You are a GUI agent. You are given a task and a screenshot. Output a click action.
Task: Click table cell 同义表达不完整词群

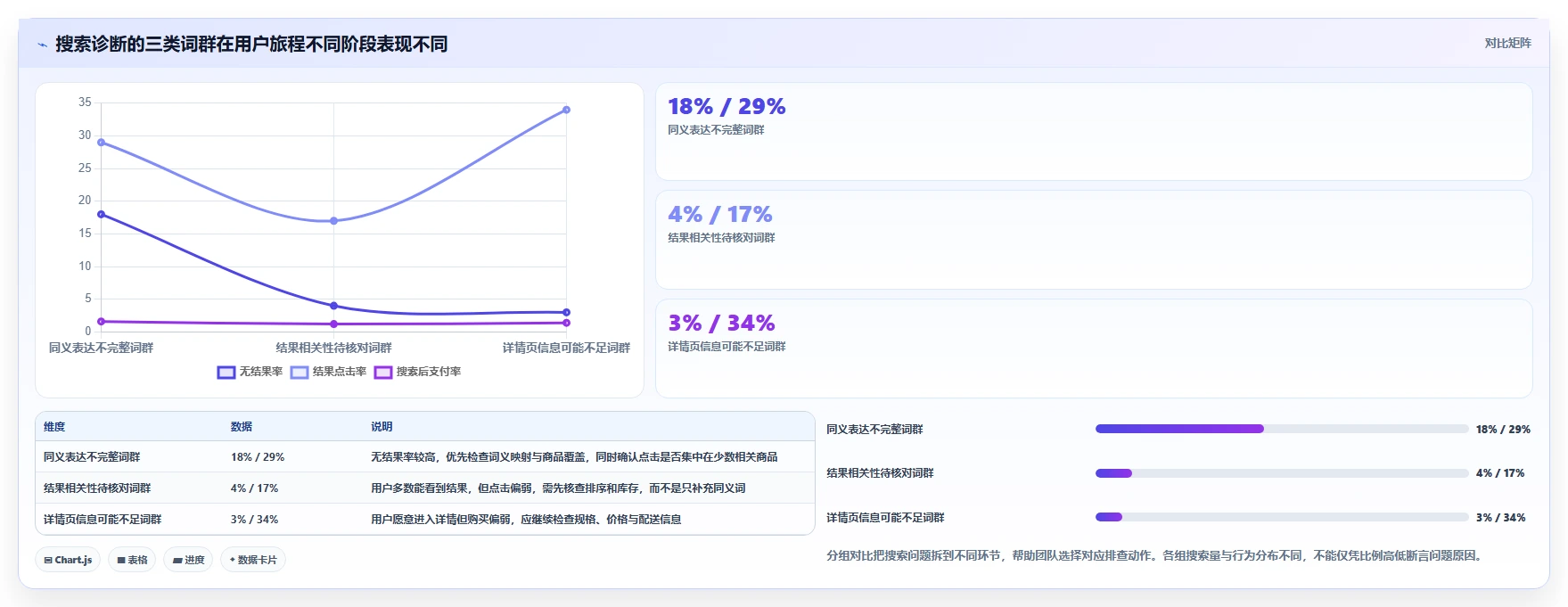click(x=92, y=457)
